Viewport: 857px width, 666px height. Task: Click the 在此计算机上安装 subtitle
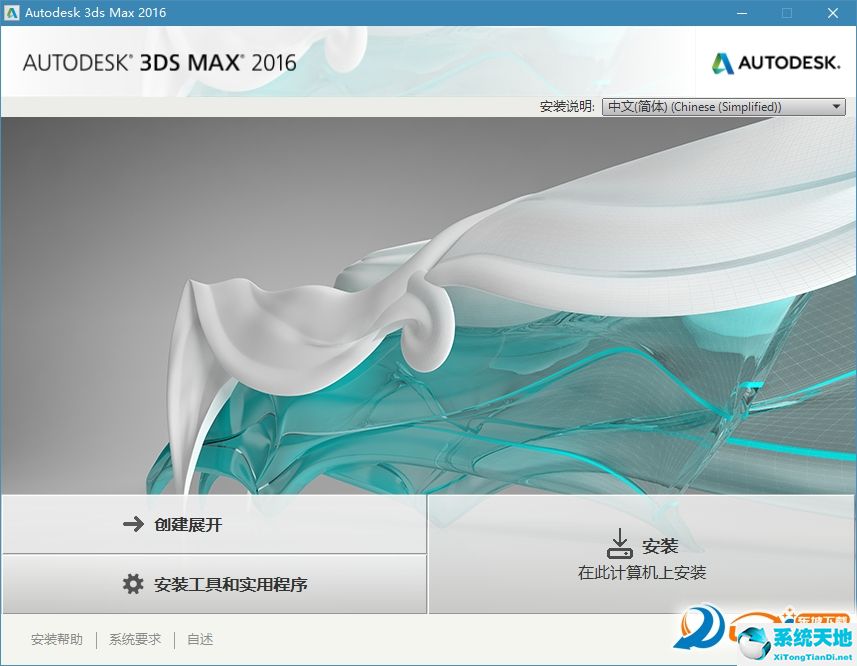tap(642, 573)
